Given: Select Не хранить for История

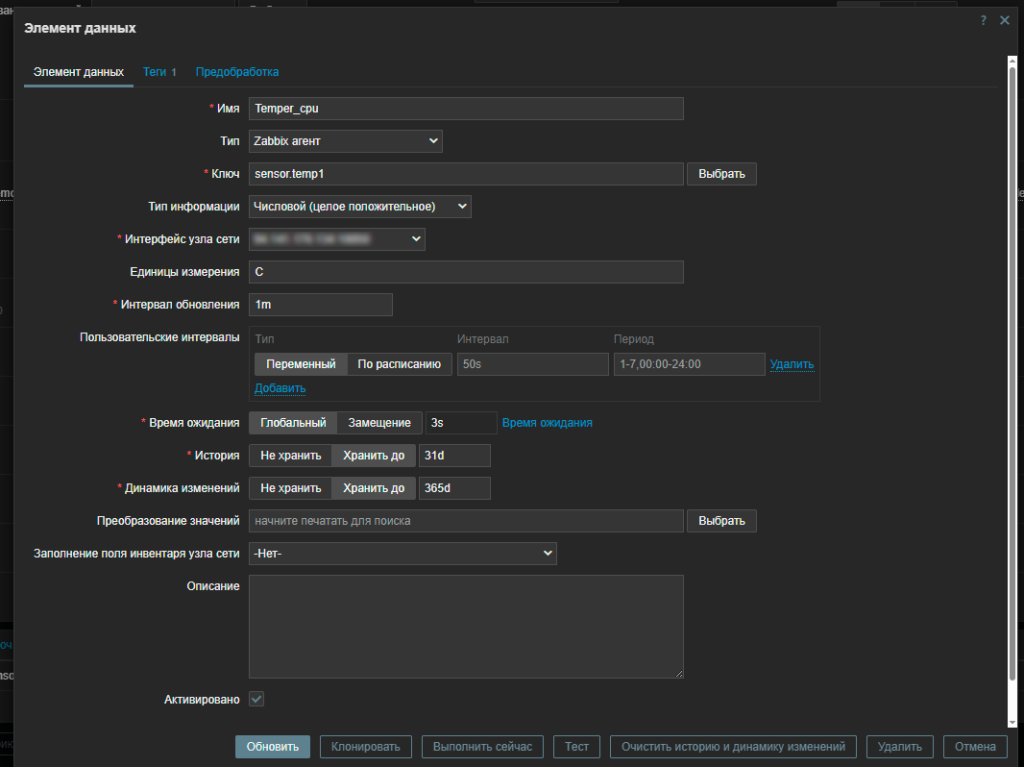Looking at the screenshot, I should (291, 455).
